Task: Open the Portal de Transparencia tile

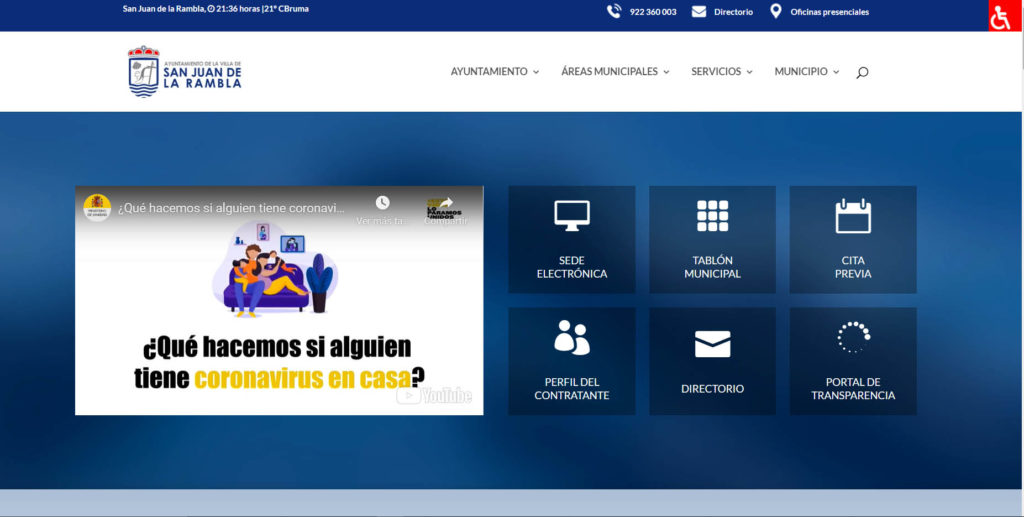Action: tap(853, 361)
